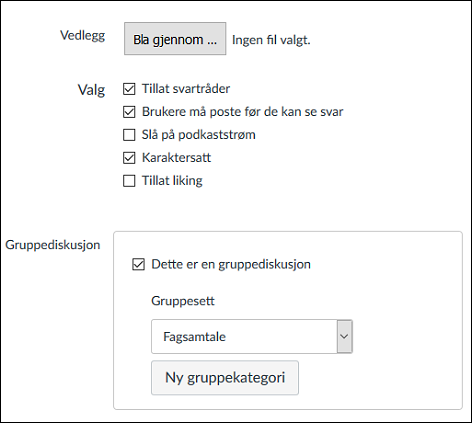
Task: Uncheck Dette er en gruppediskusjon box
Action: tap(138, 264)
